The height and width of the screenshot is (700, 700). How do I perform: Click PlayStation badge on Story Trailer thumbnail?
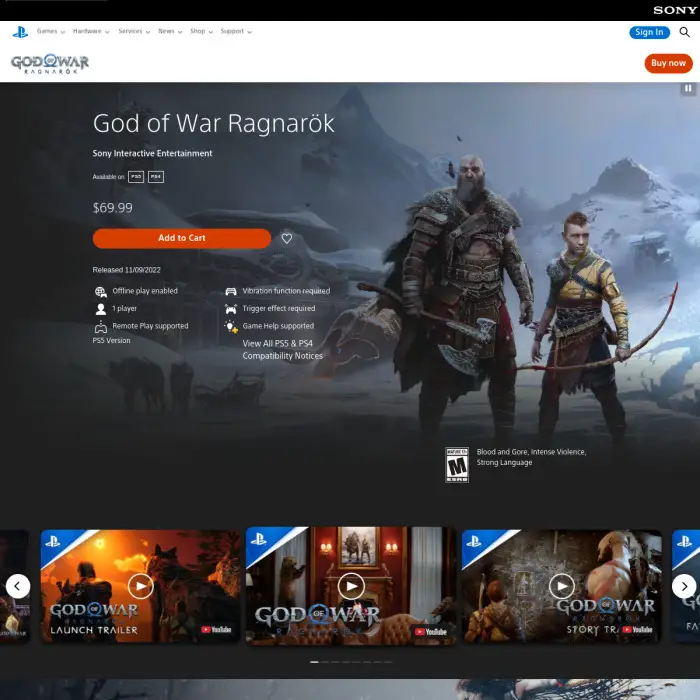pyautogui.click(x=474, y=542)
